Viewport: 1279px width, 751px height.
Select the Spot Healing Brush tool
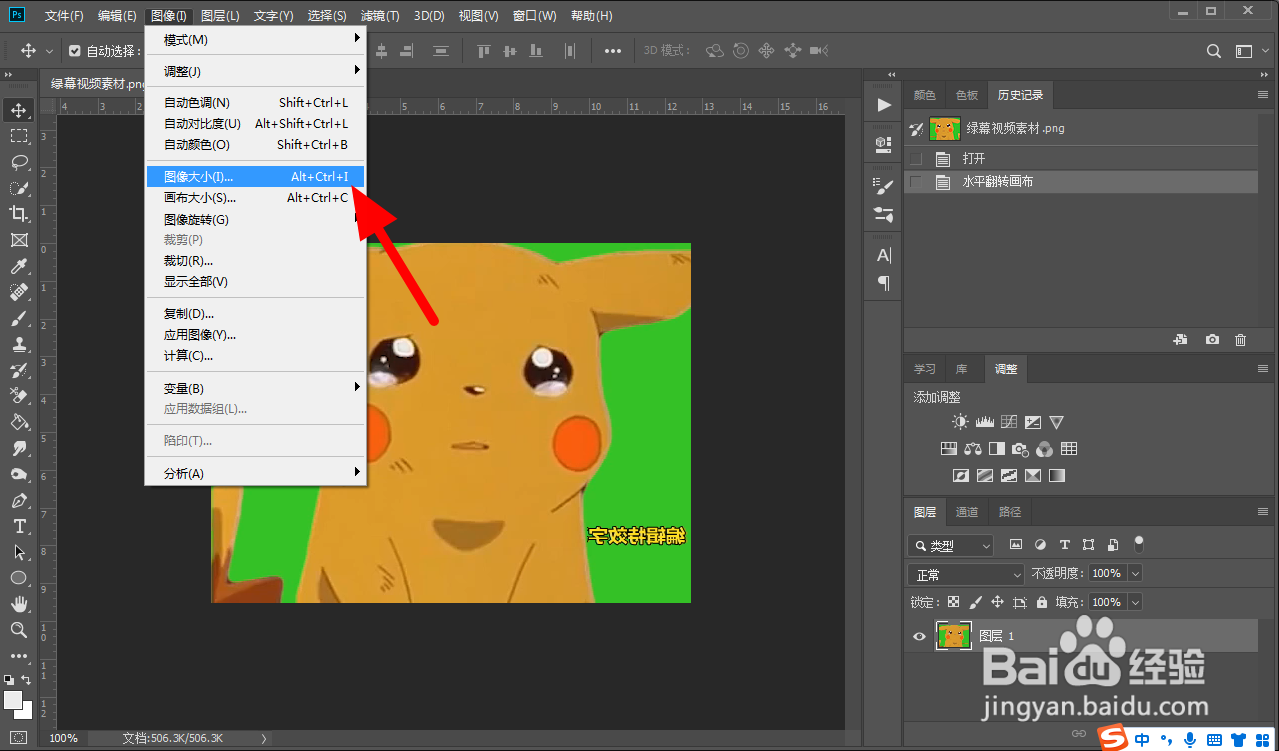[x=19, y=292]
